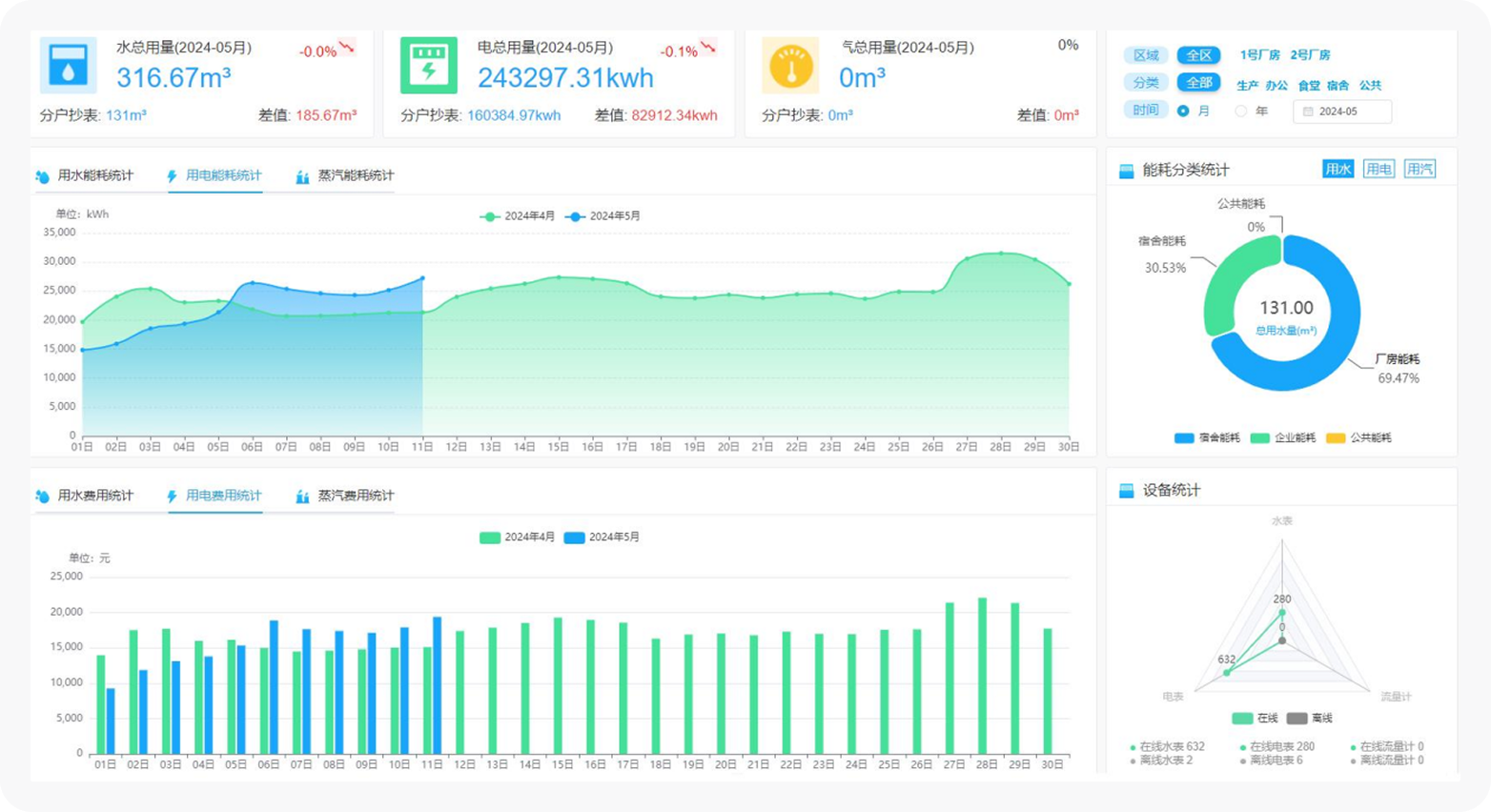This screenshot has height=812, width=1491.
Task: Click the water drop icon beside 用水能耗统计
Action: (x=43, y=176)
